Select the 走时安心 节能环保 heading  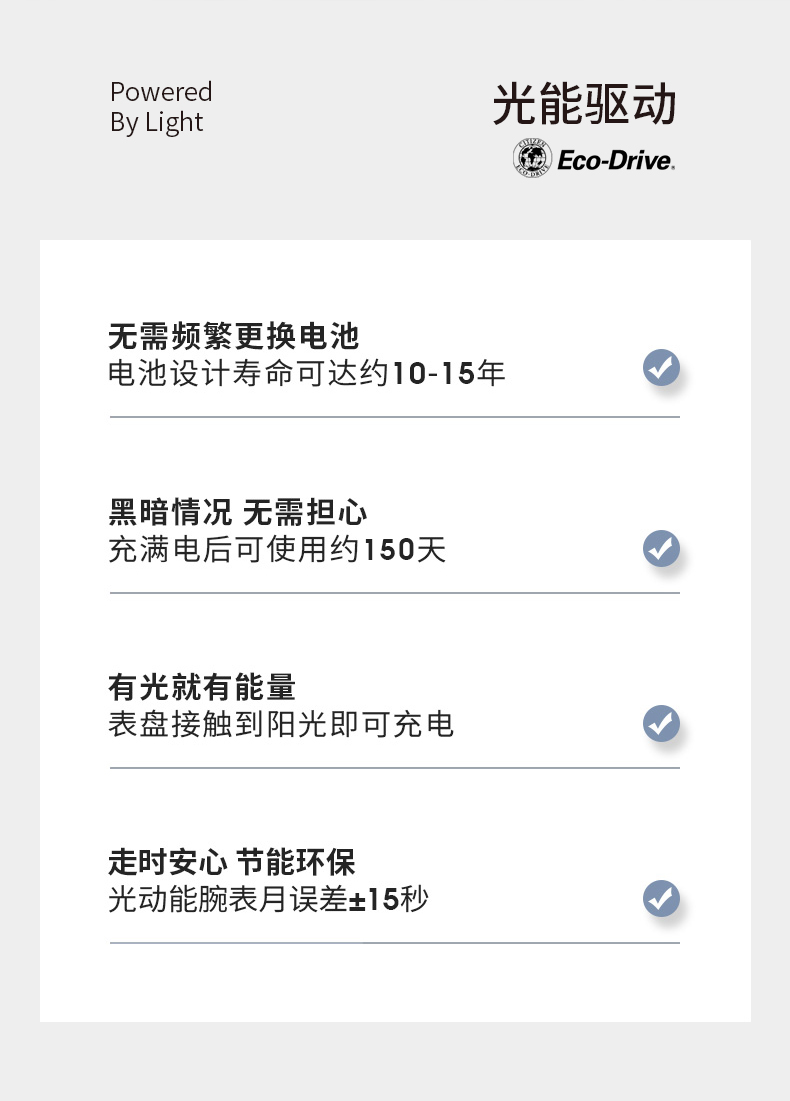click(x=232, y=862)
